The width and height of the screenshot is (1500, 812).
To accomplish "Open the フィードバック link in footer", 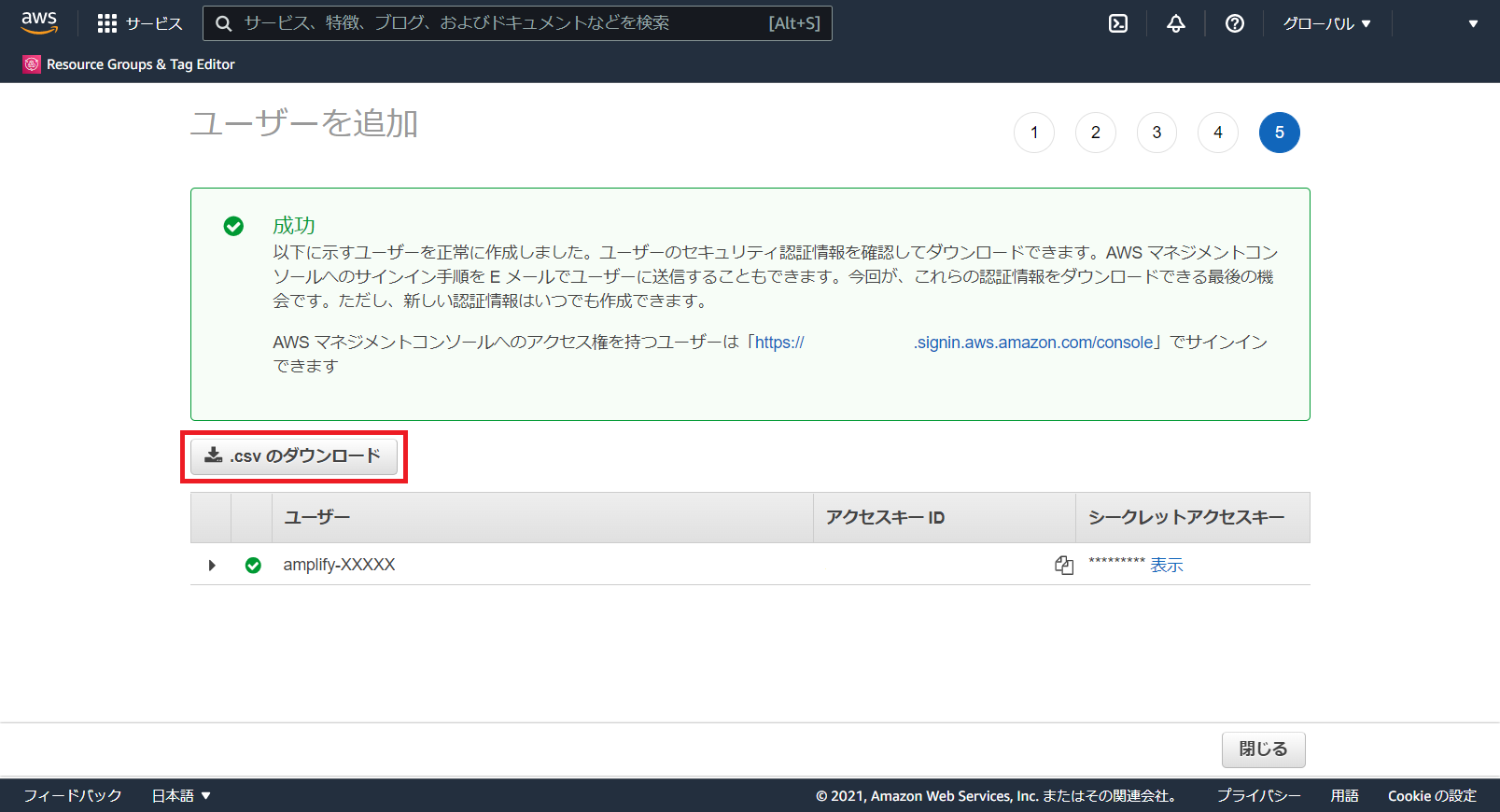I will (x=73, y=795).
